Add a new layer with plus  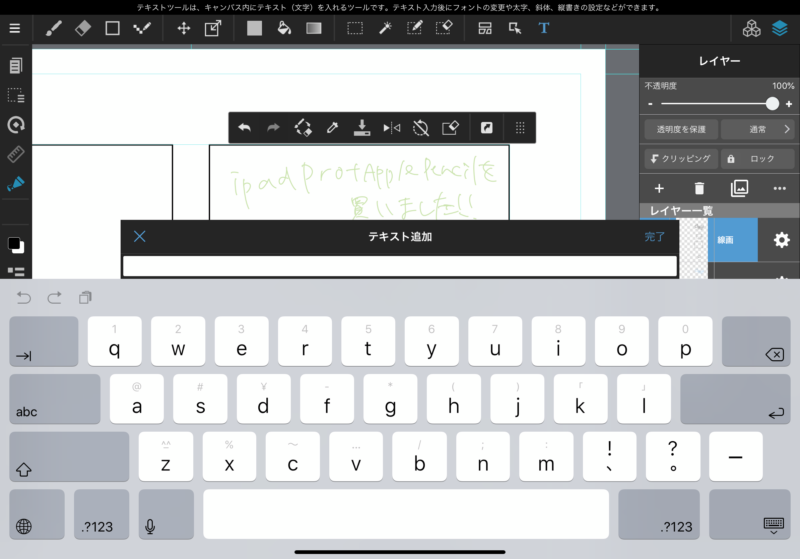[x=659, y=189]
